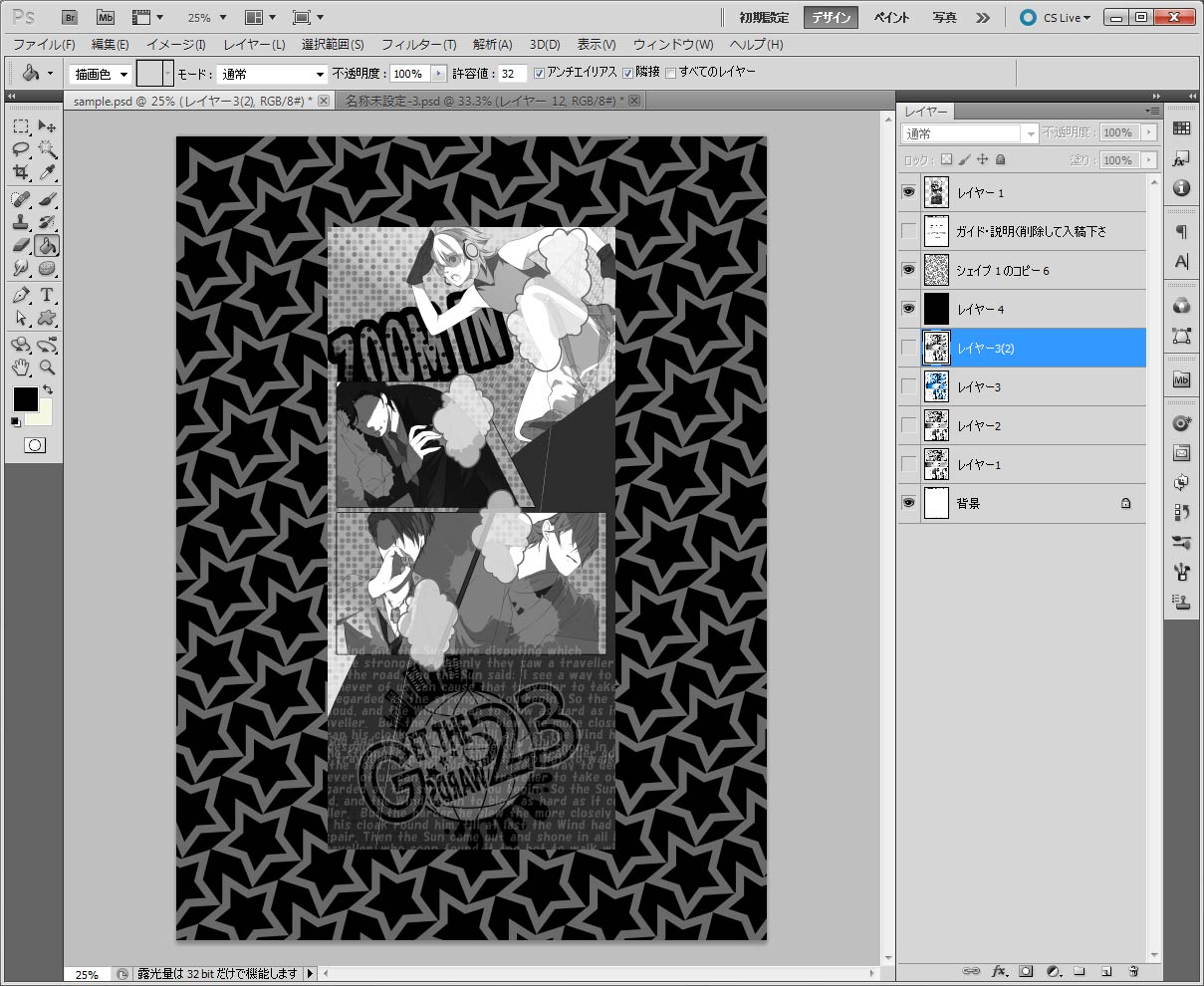
Task: Open the フィルター(T) menu
Action: coord(418,45)
